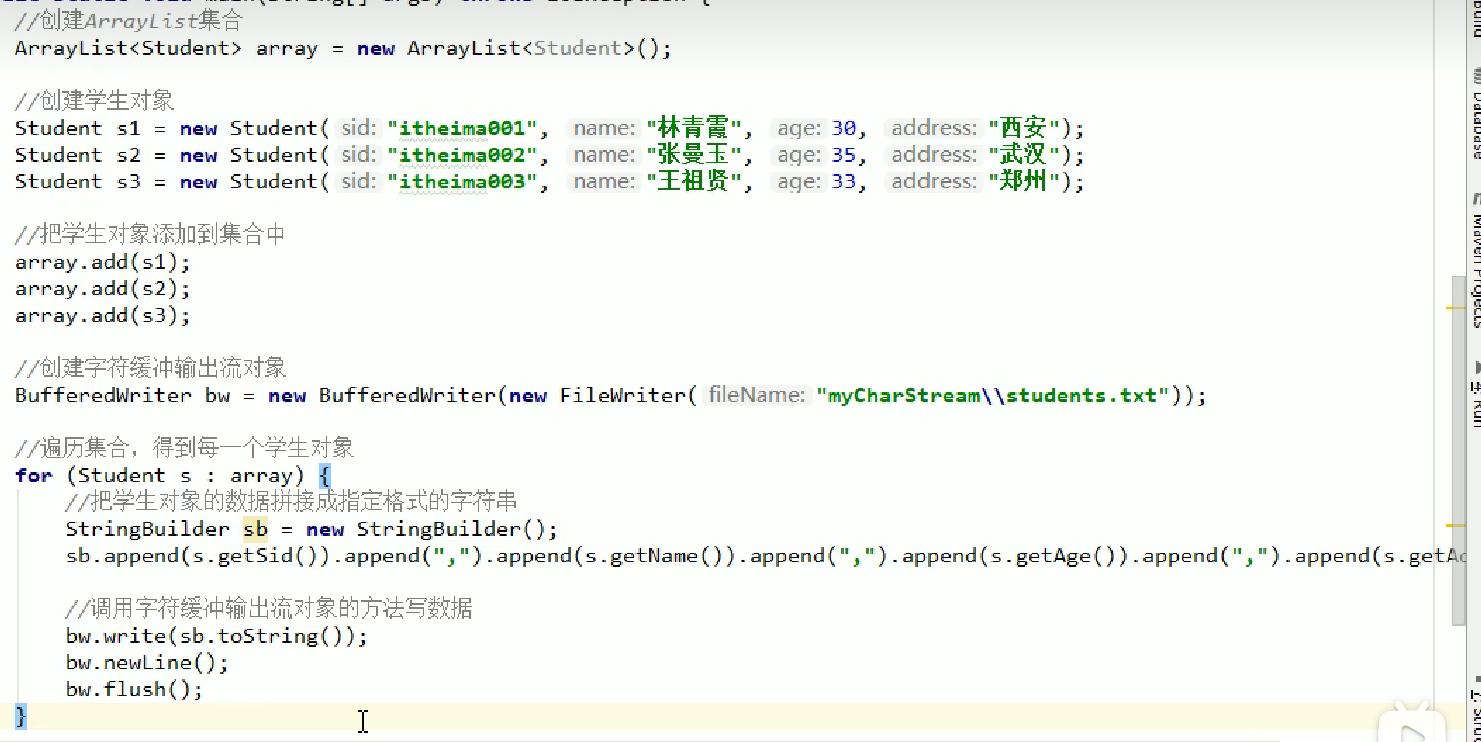
Task: Click the comment 创建学生对象
Action: tap(95, 101)
